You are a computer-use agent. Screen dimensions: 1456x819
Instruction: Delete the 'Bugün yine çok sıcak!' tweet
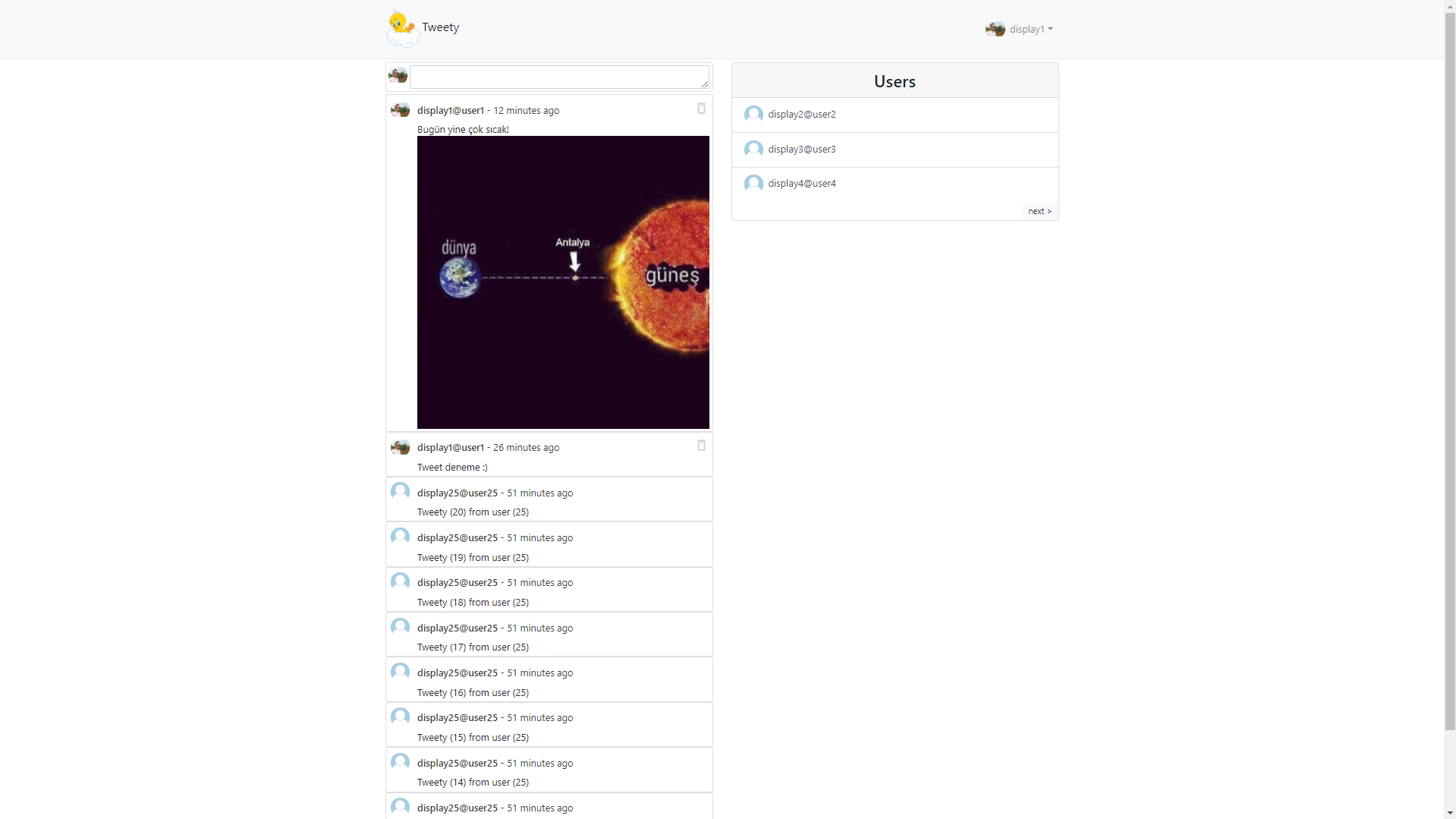click(701, 109)
